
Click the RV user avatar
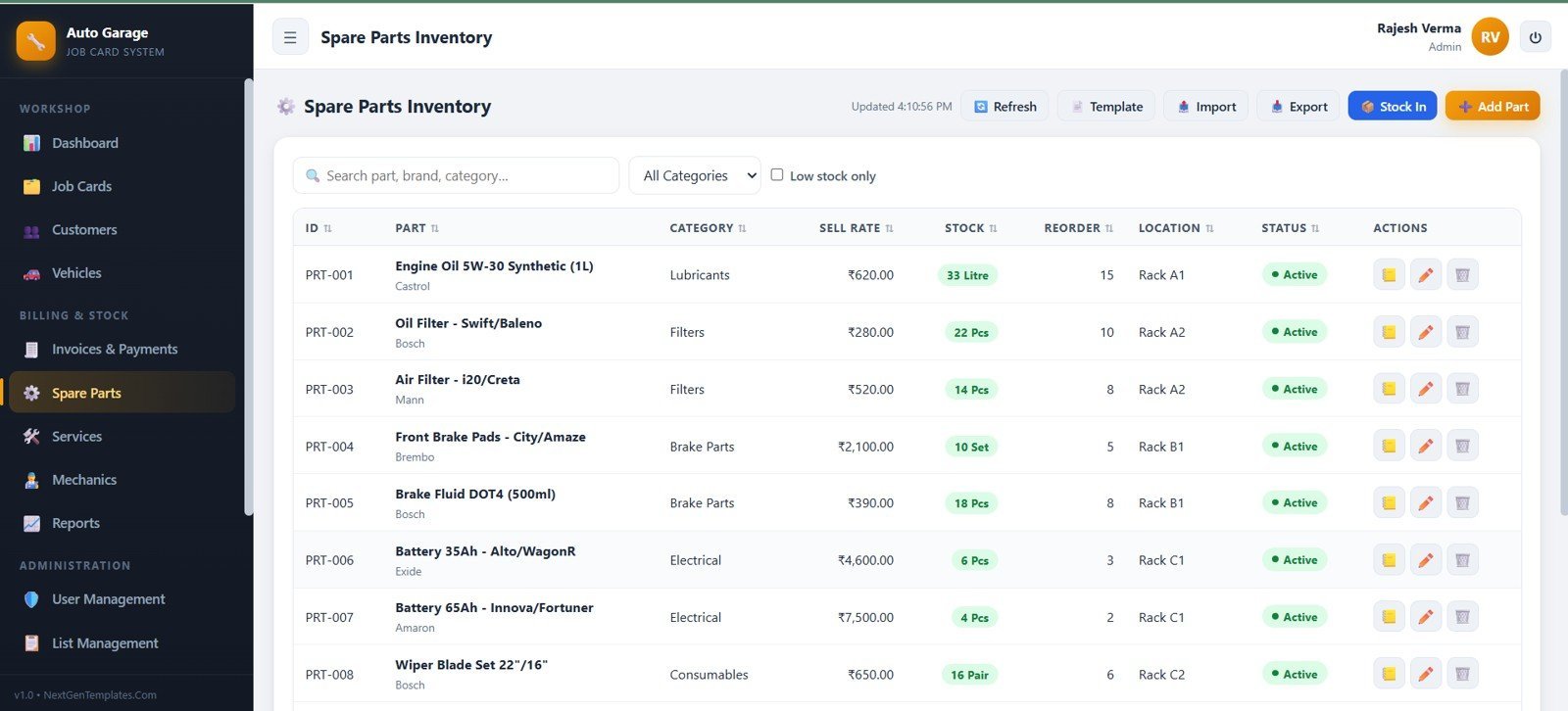point(1490,37)
